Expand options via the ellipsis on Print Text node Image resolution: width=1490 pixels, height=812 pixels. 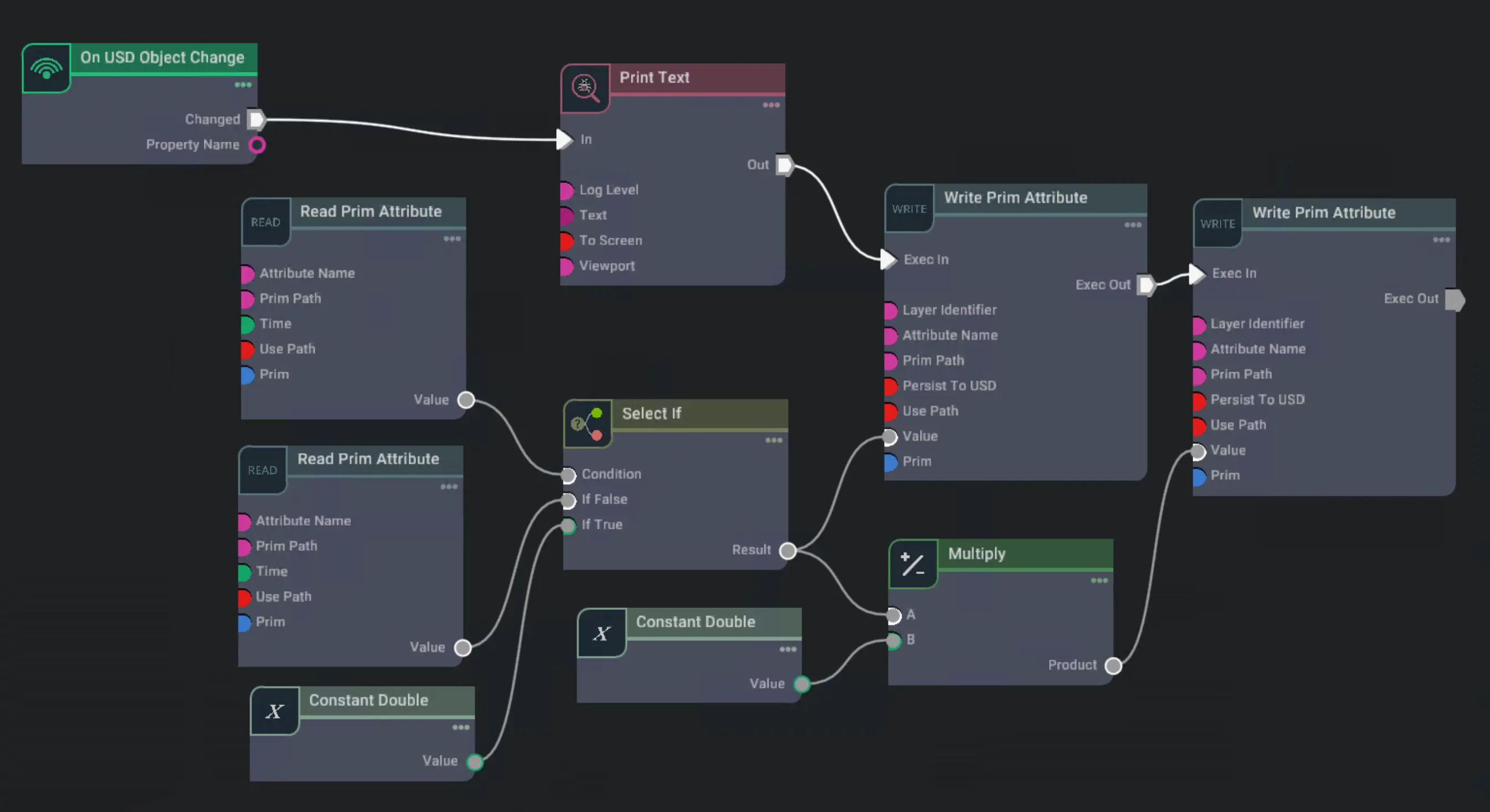tap(772, 105)
